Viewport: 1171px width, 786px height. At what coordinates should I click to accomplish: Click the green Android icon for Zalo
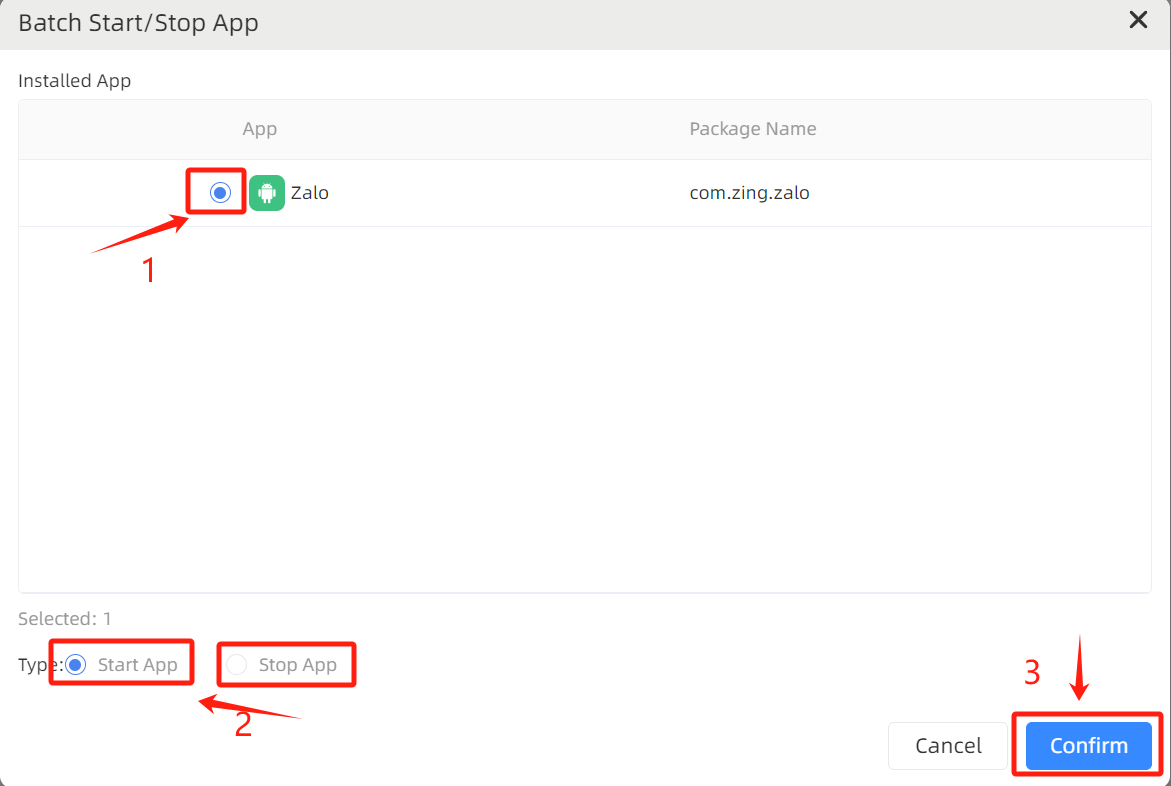coord(267,193)
